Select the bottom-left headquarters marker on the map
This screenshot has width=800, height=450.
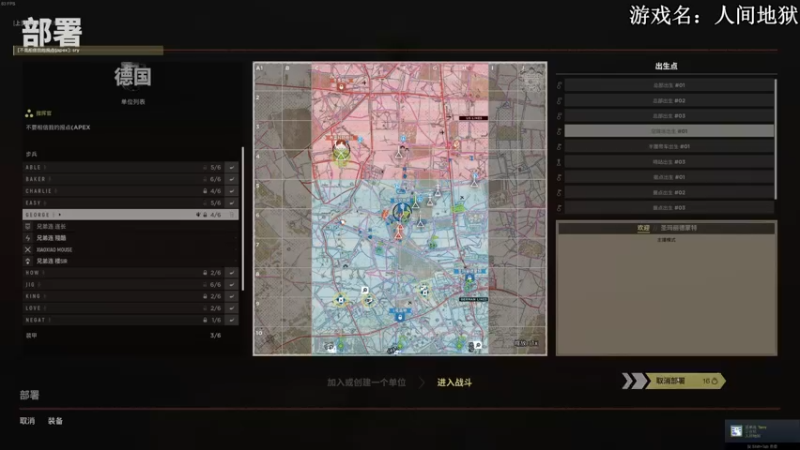[x=341, y=346]
